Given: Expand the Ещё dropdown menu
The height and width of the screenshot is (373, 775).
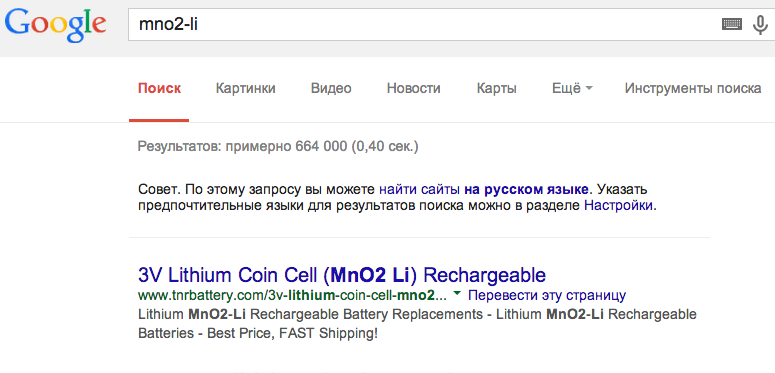Looking at the screenshot, I should tap(572, 88).
